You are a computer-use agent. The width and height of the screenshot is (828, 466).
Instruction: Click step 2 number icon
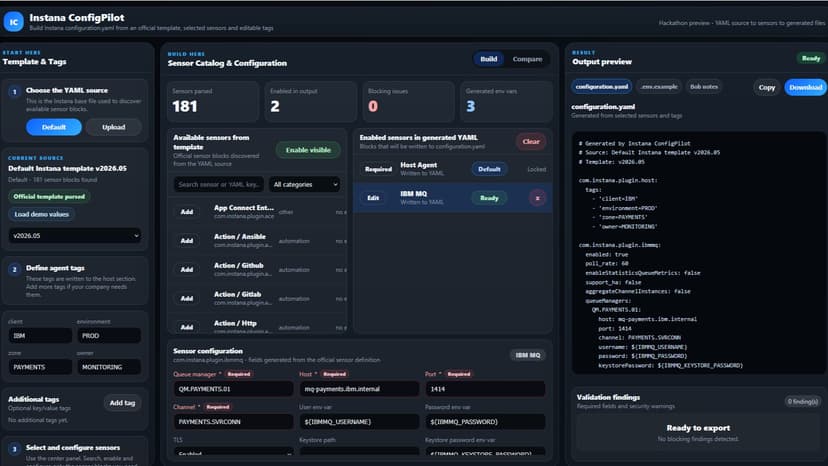(15, 269)
